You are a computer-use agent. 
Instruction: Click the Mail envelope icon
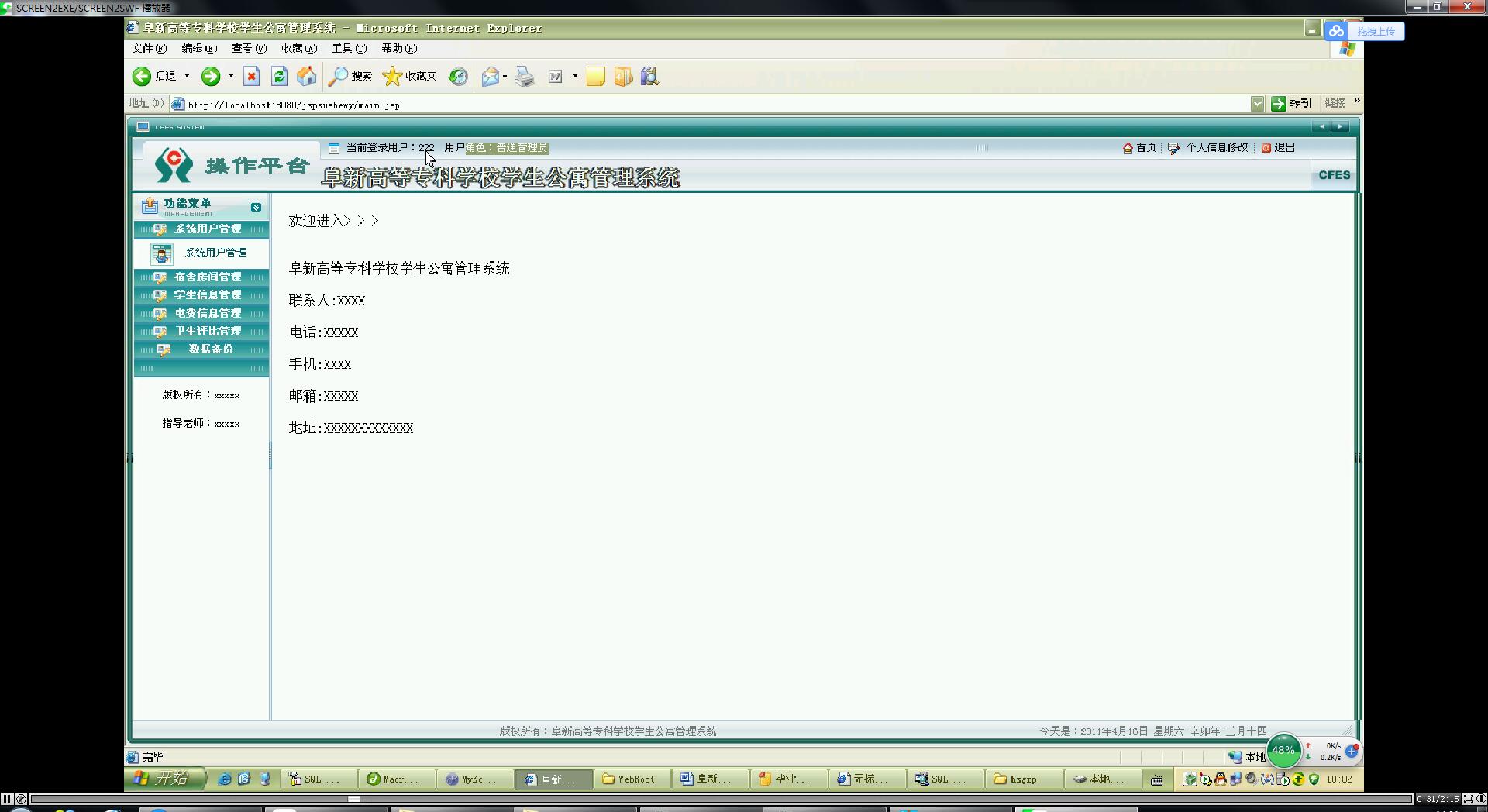click(x=491, y=76)
